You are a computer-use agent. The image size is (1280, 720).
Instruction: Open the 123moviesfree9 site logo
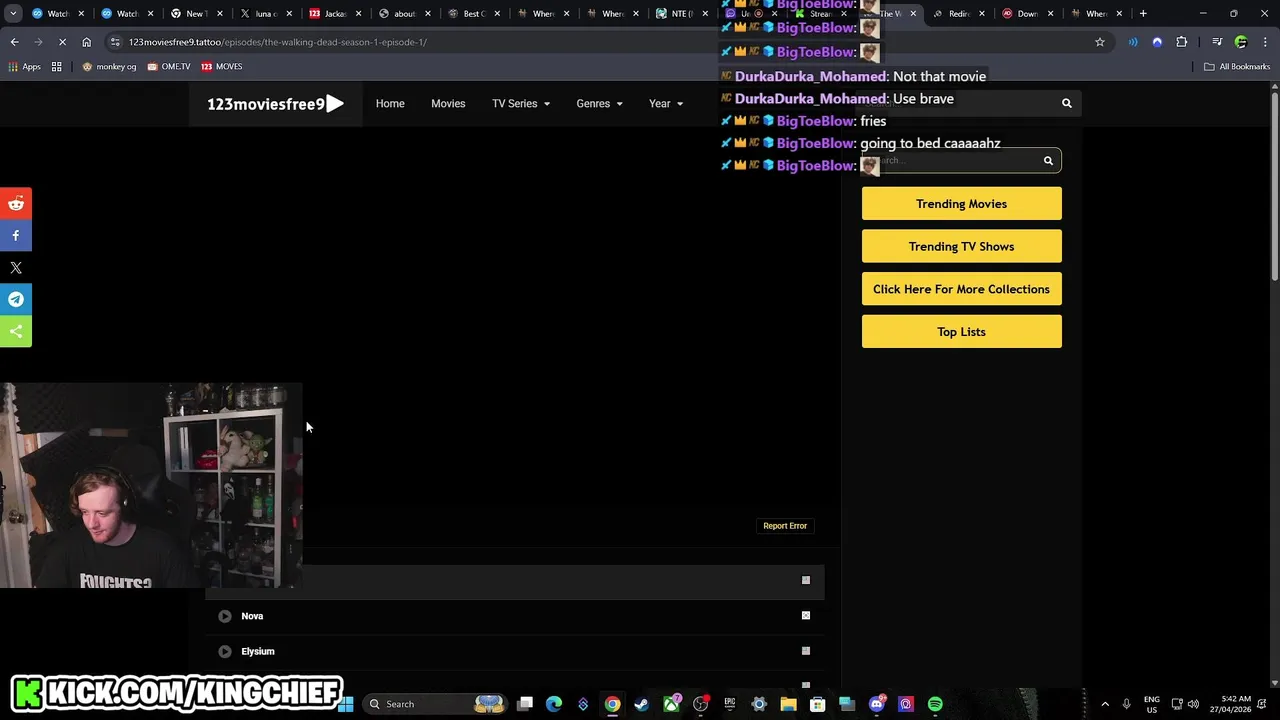click(x=275, y=104)
